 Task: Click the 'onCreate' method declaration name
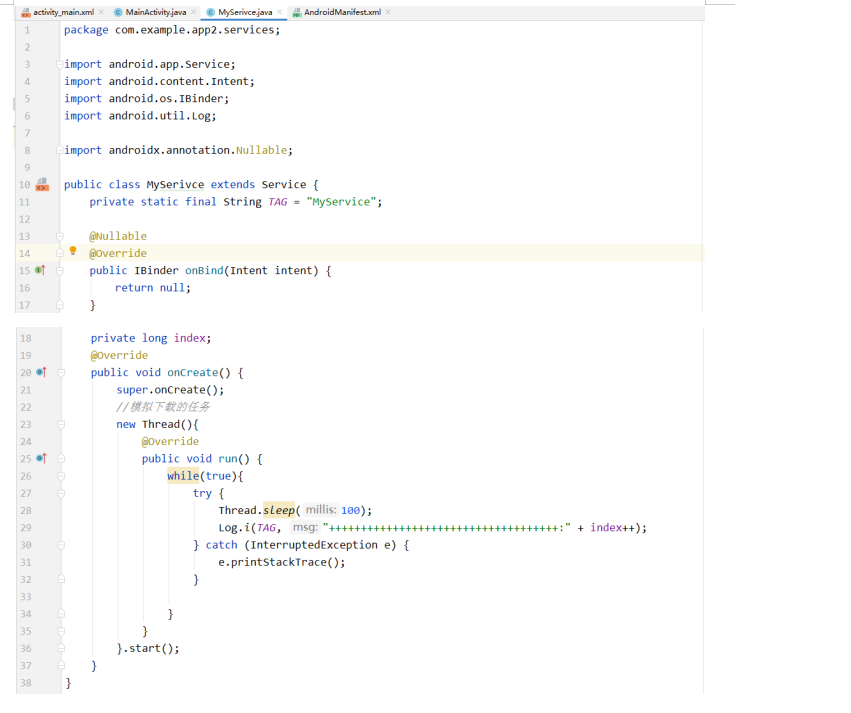tap(193, 372)
